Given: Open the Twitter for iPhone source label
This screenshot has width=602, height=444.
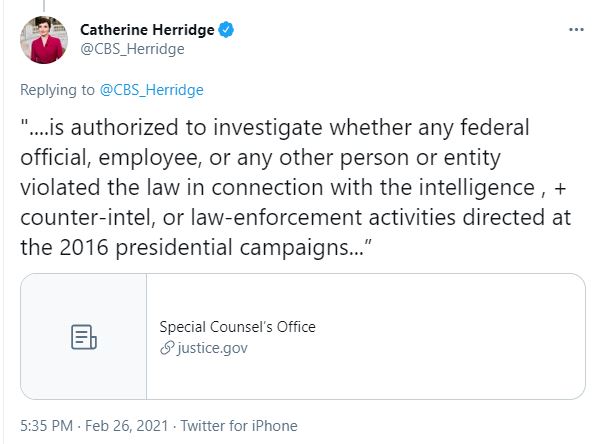Looking at the screenshot, I should pyautogui.click(x=239, y=426).
